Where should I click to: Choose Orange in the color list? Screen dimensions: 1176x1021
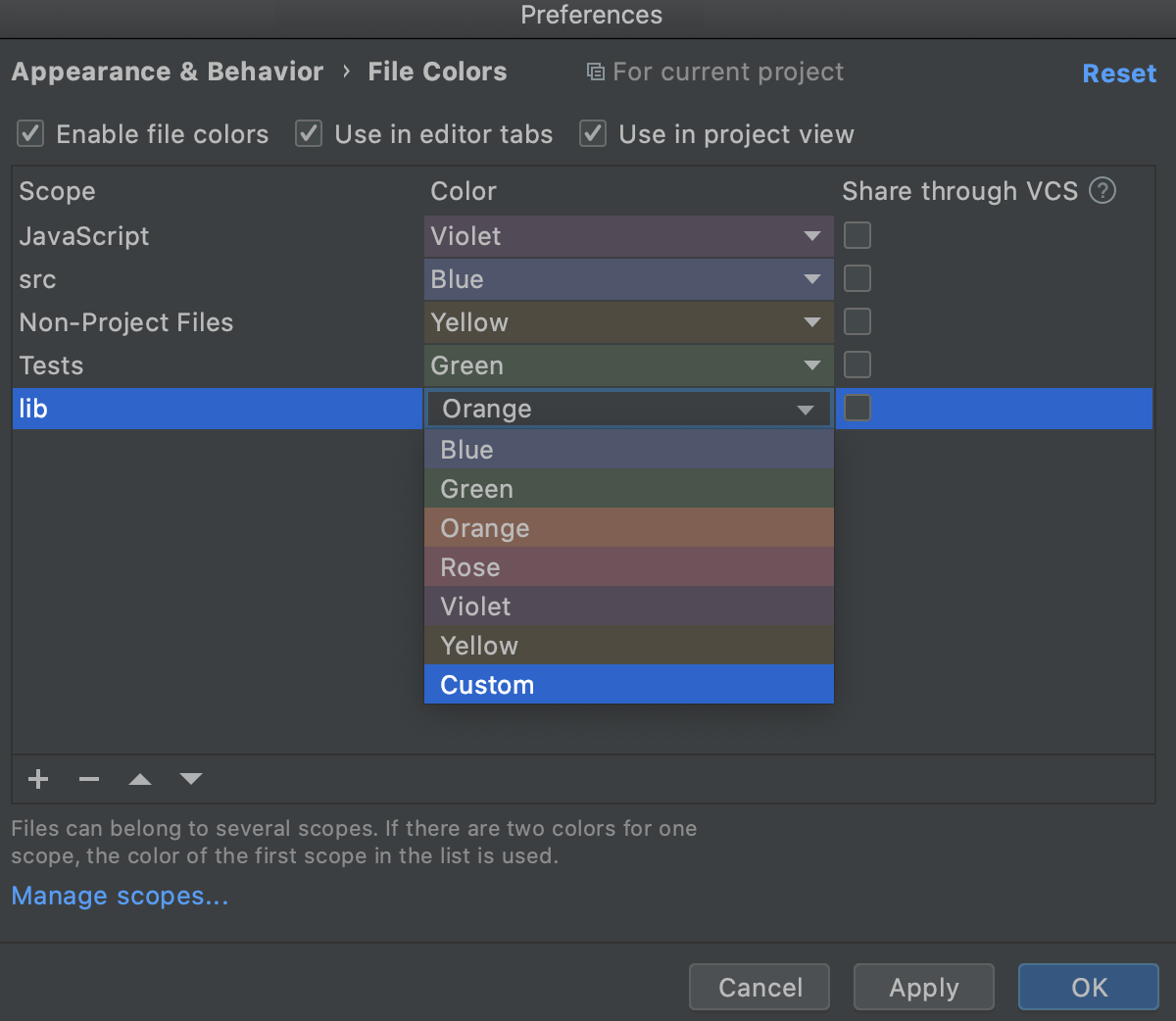pos(629,528)
